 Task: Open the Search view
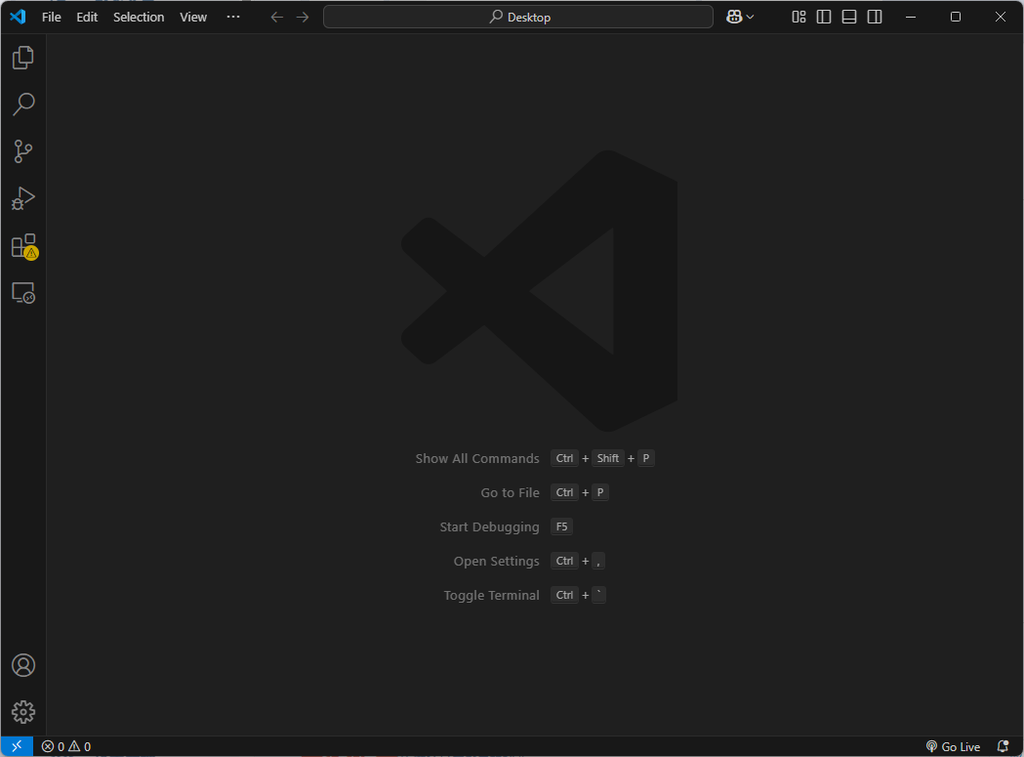click(22, 104)
